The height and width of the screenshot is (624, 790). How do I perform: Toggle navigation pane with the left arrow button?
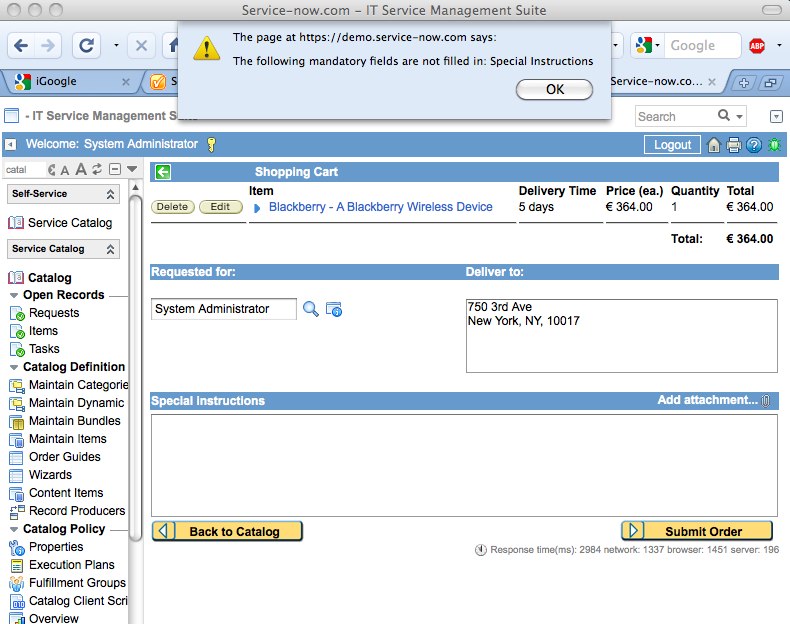11,145
